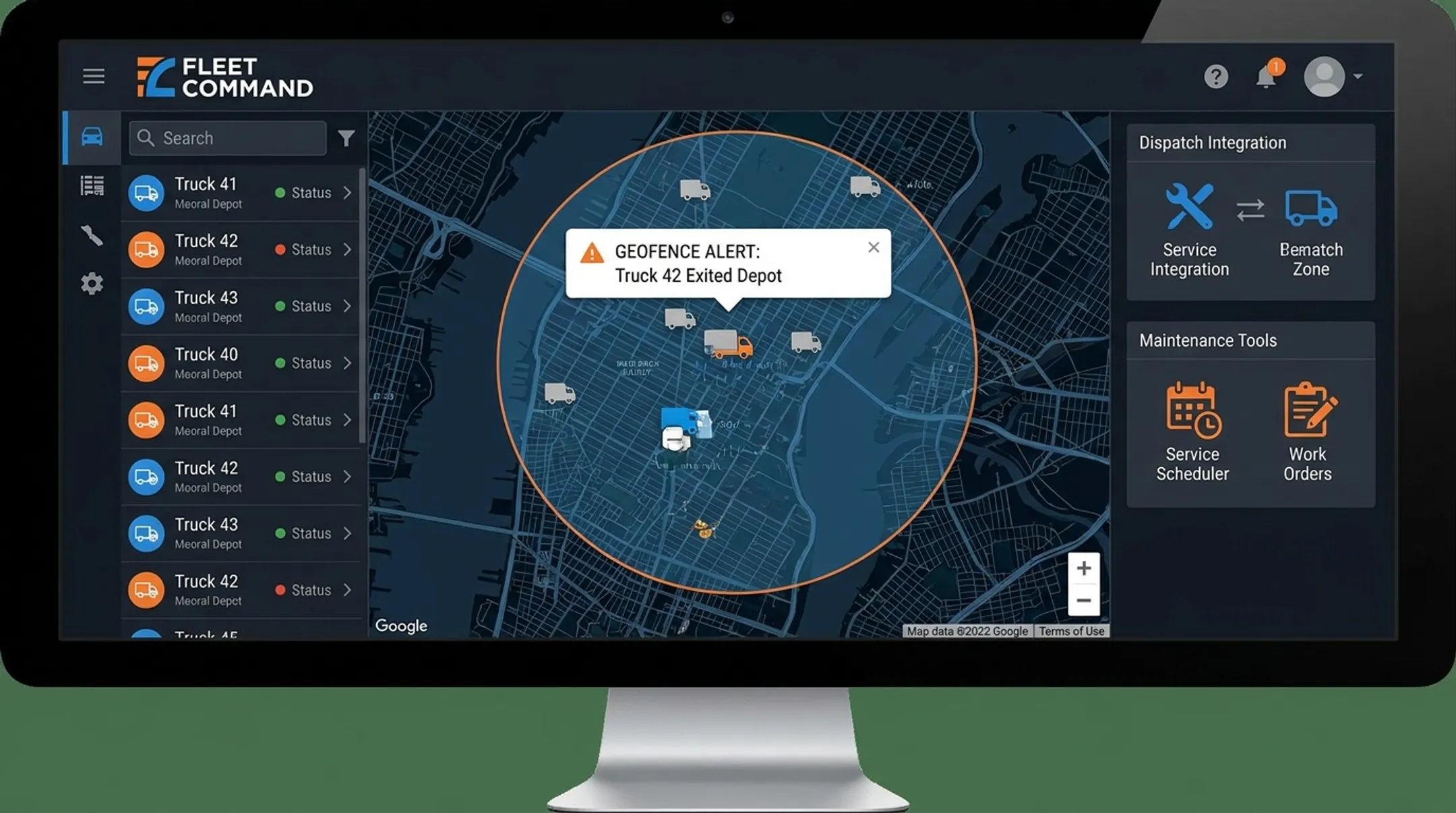Expand the Truck 40 row chevron

(x=347, y=363)
